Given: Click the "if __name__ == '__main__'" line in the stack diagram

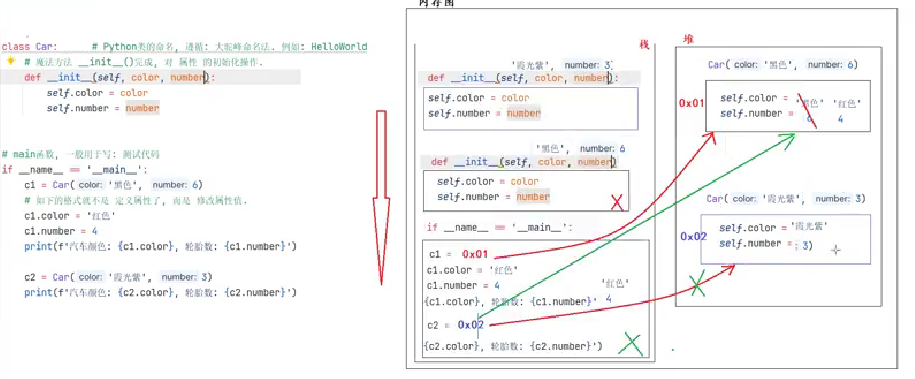Looking at the screenshot, I should pyautogui.click(x=500, y=228).
